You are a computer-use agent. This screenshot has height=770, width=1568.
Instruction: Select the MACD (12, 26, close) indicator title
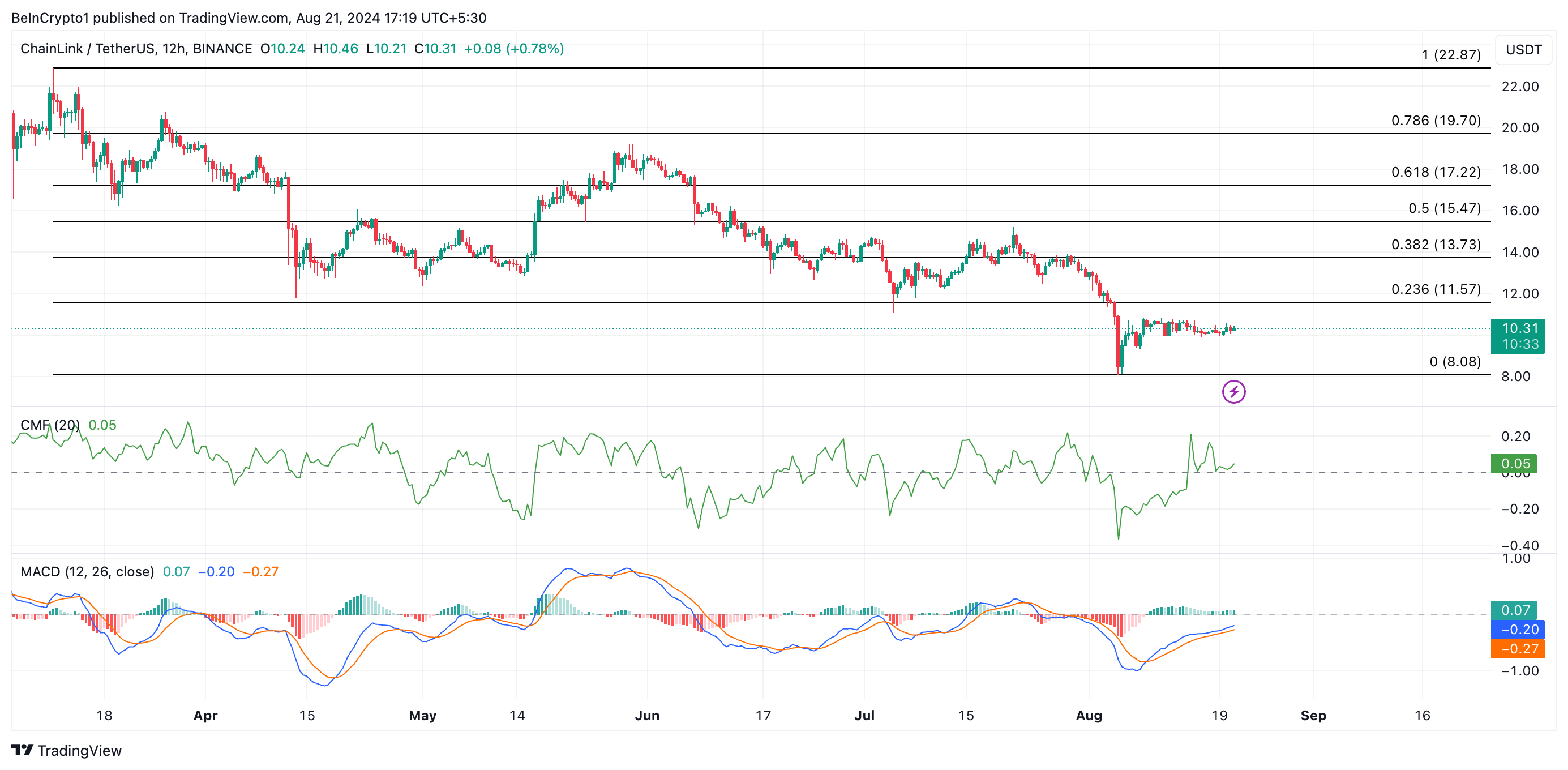pos(87,572)
